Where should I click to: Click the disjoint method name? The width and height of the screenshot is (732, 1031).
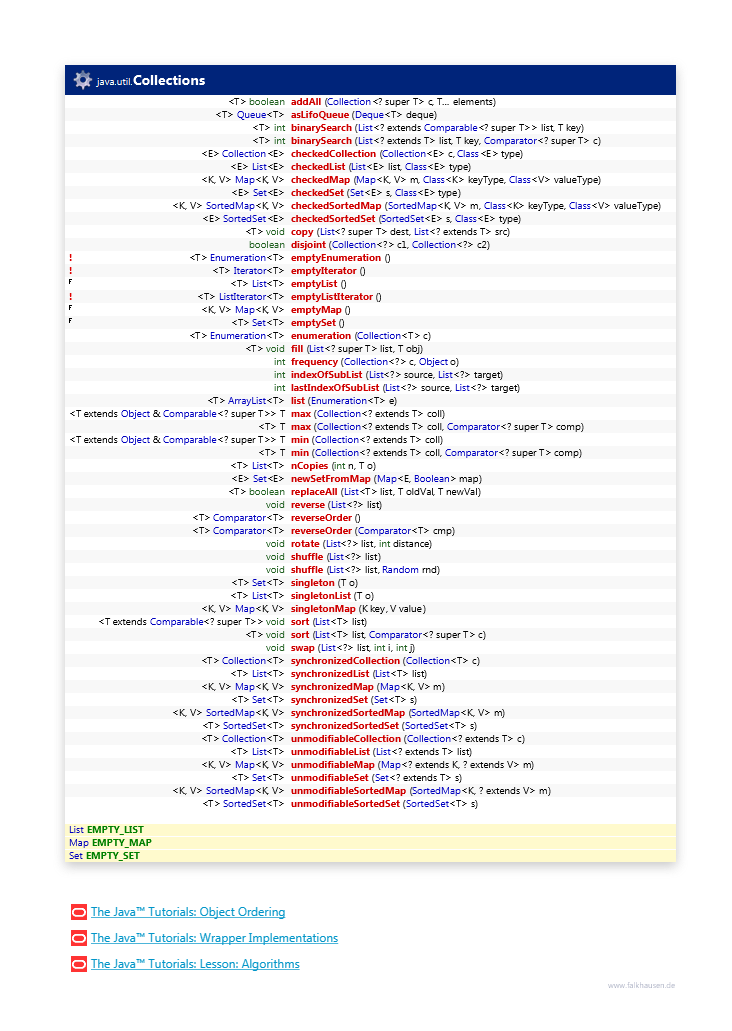pos(308,245)
